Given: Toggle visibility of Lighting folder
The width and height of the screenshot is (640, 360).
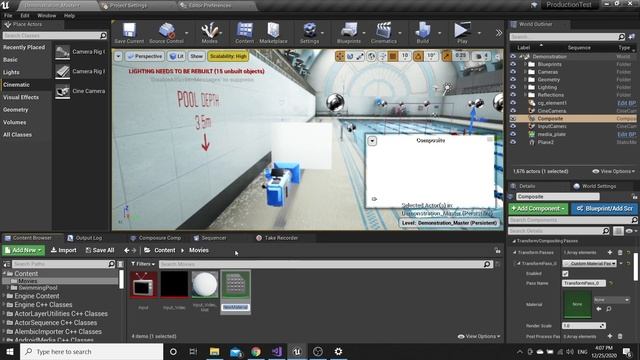Looking at the screenshot, I should pyautogui.click(x=513, y=87).
